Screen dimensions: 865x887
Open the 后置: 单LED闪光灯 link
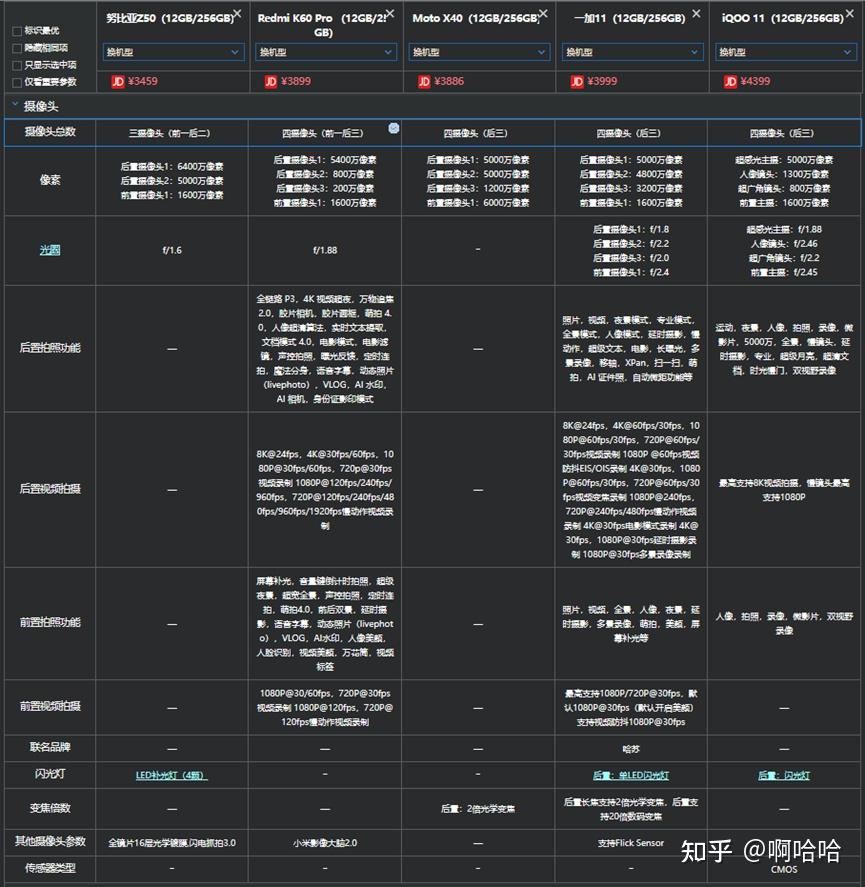pos(631,775)
